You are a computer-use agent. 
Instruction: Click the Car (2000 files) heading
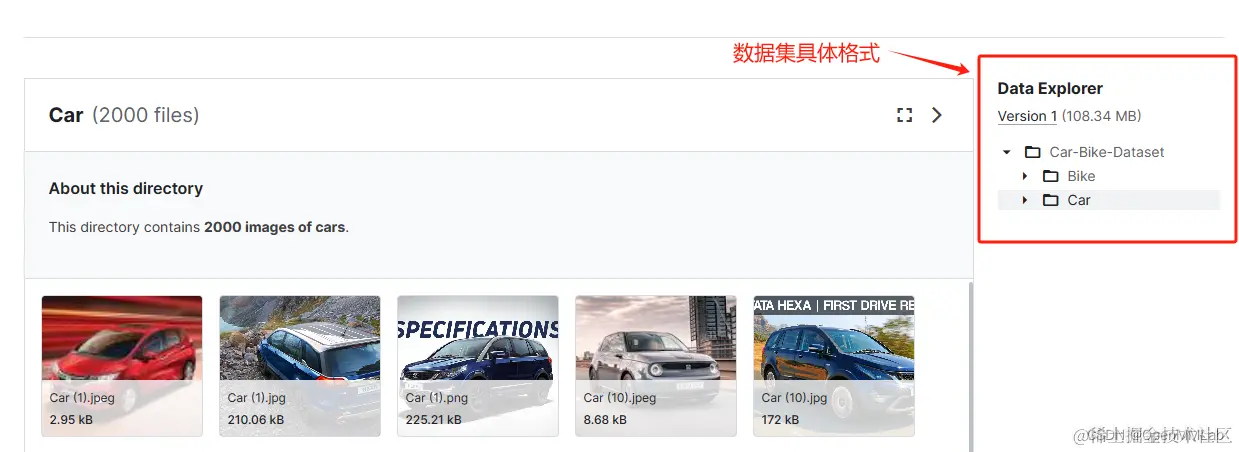(x=124, y=115)
